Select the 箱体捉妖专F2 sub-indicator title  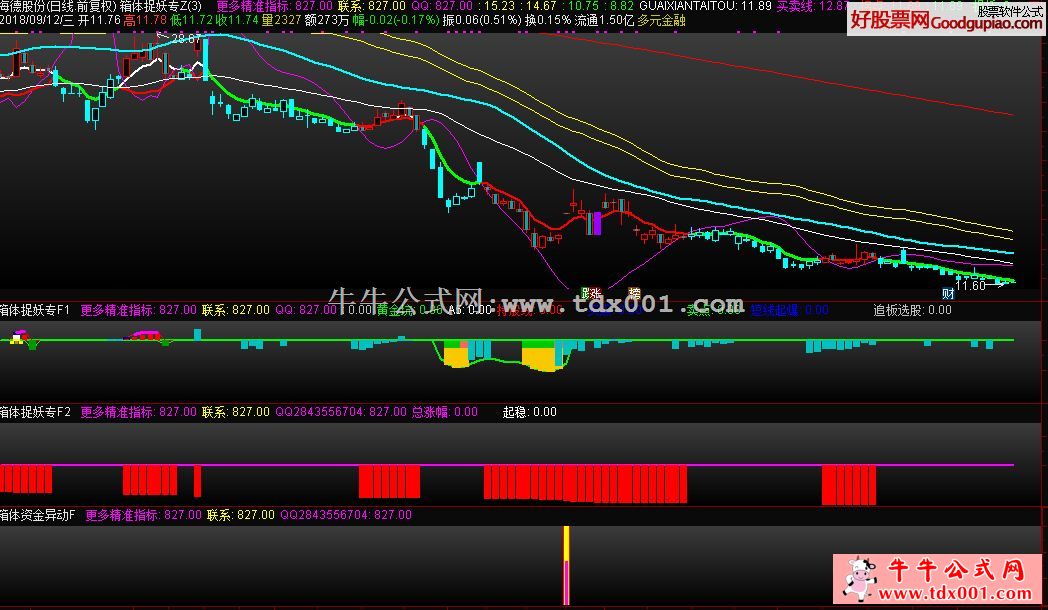tap(35, 412)
